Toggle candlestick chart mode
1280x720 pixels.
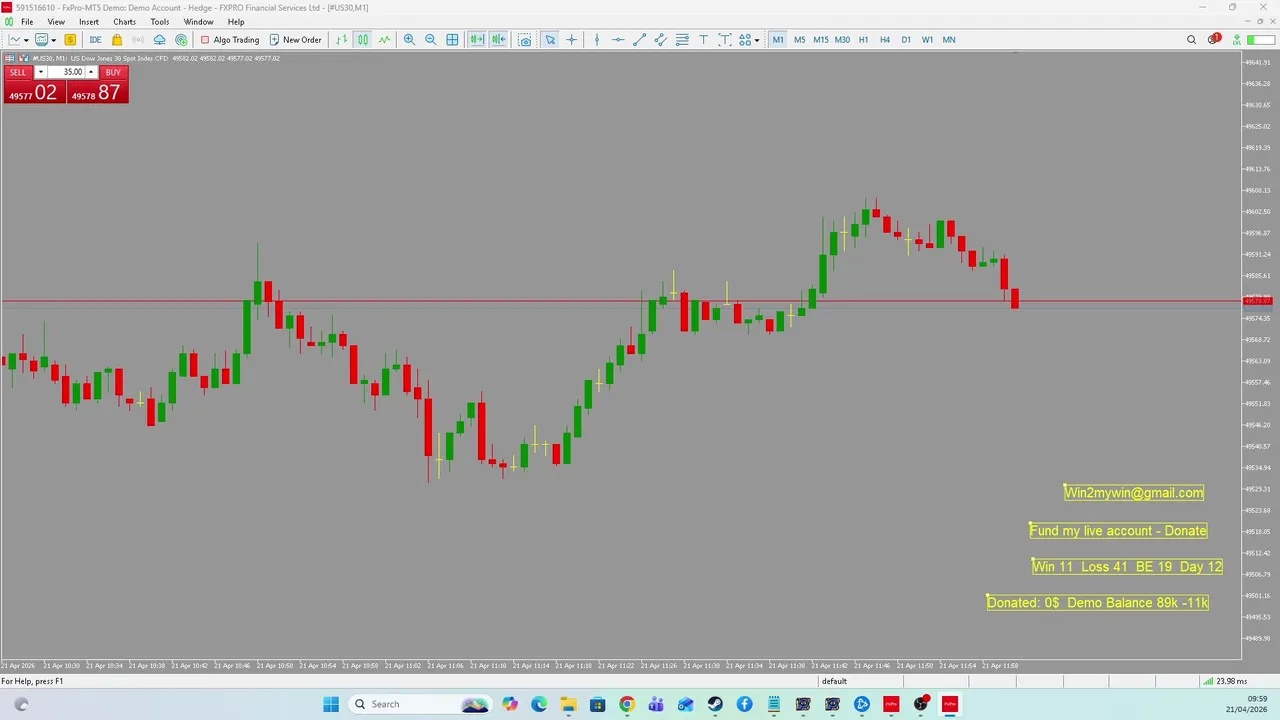coord(363,40)
